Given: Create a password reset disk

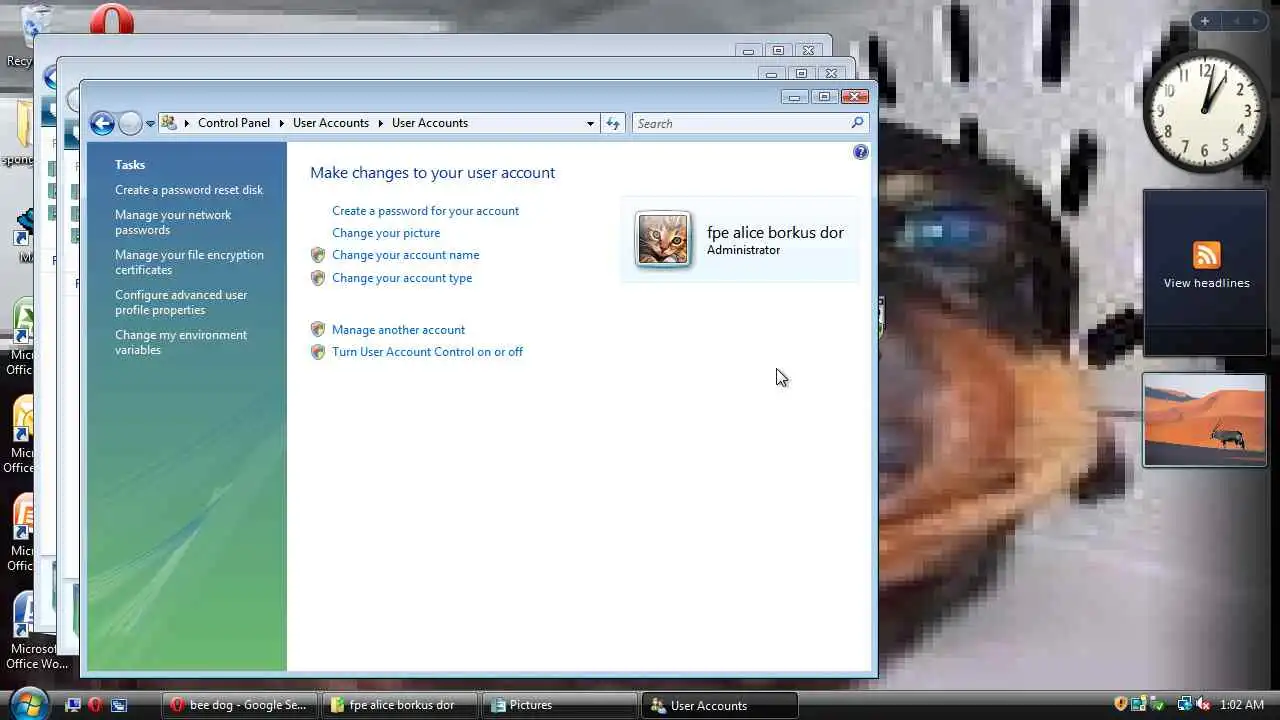Looking at the screenshot, I should pyautogui.click(x=189, y=190).
